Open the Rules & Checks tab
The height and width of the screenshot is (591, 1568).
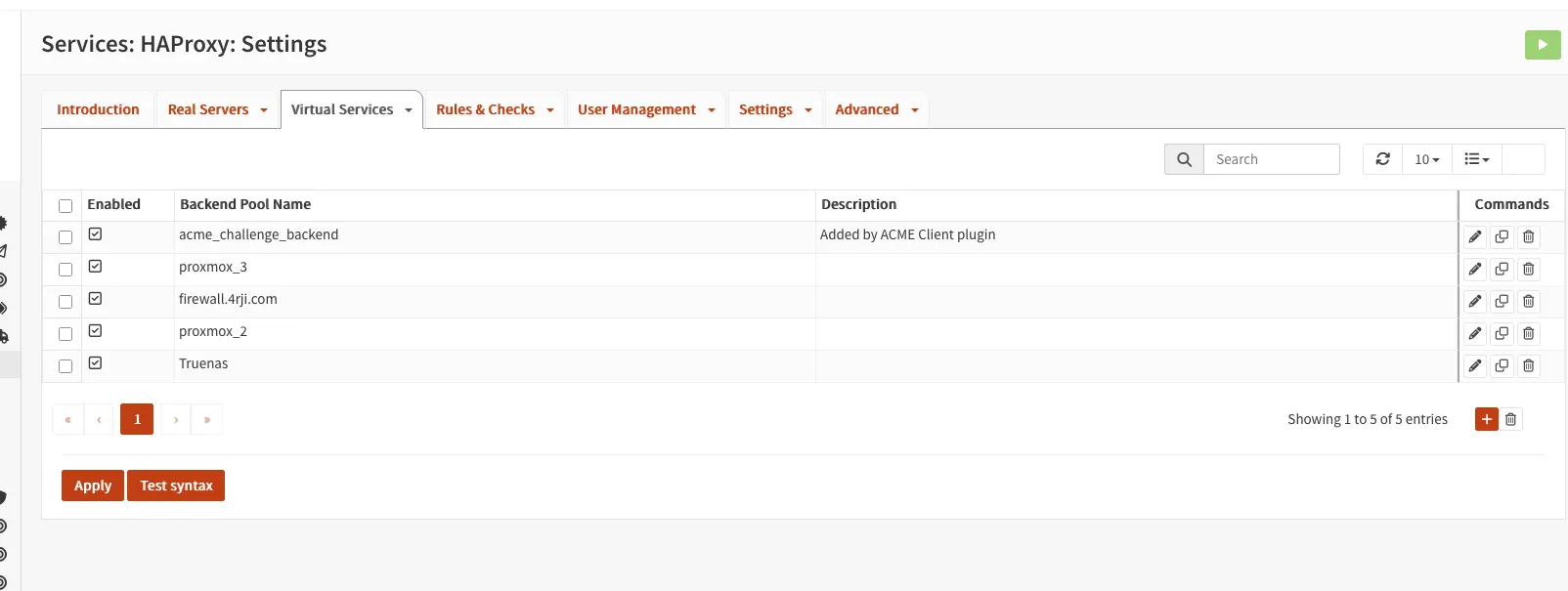[494, 109]
